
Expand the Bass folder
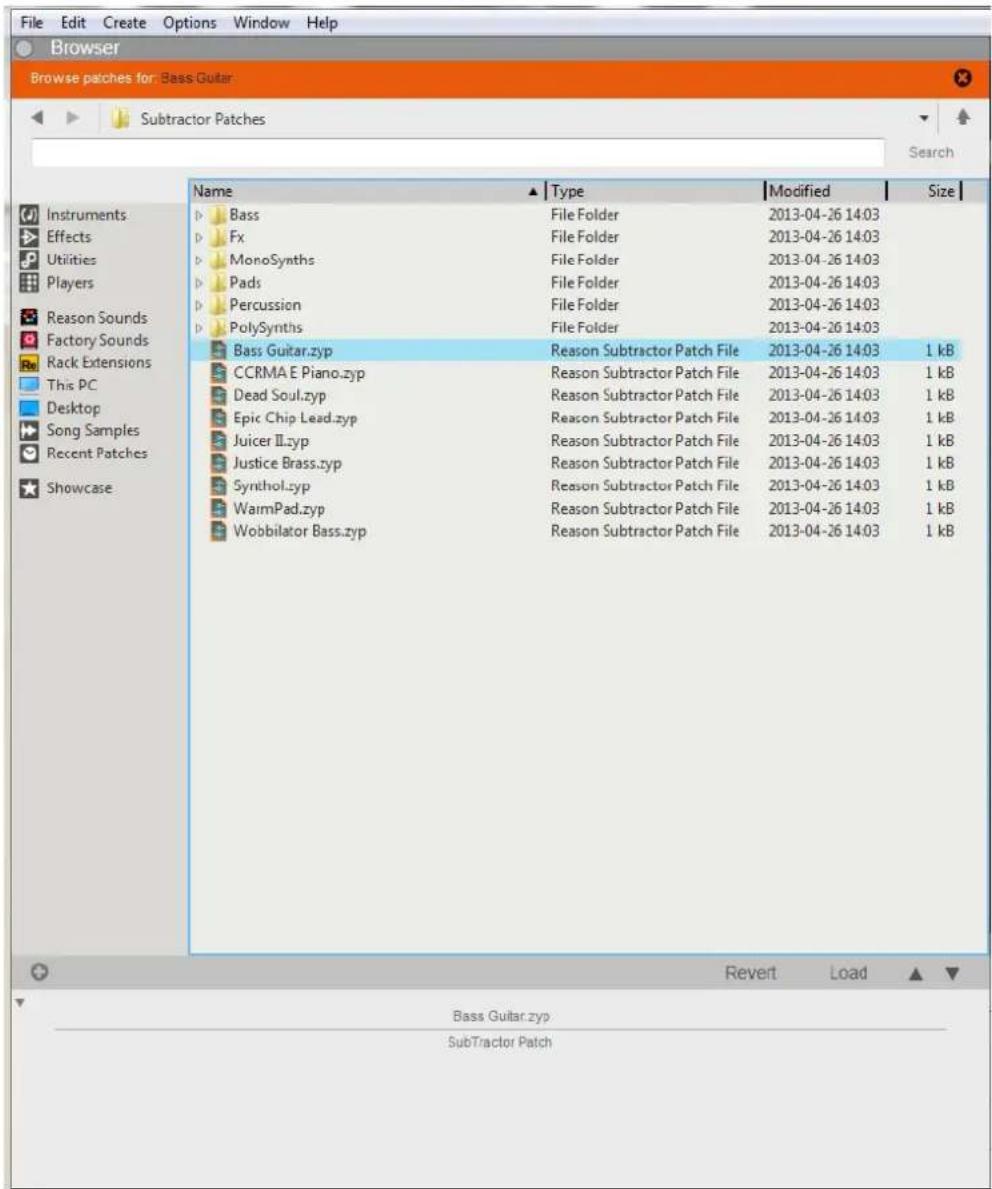coord(199,215)
